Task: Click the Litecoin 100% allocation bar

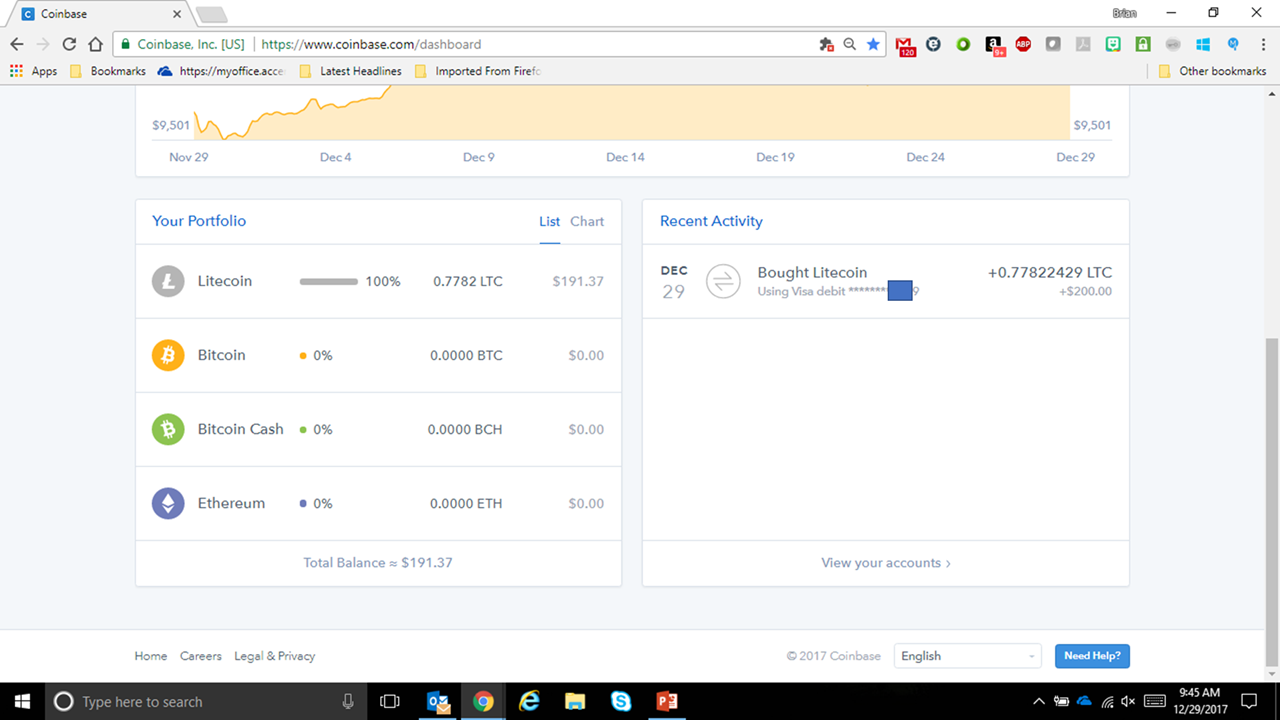Action: click(329, 282)
